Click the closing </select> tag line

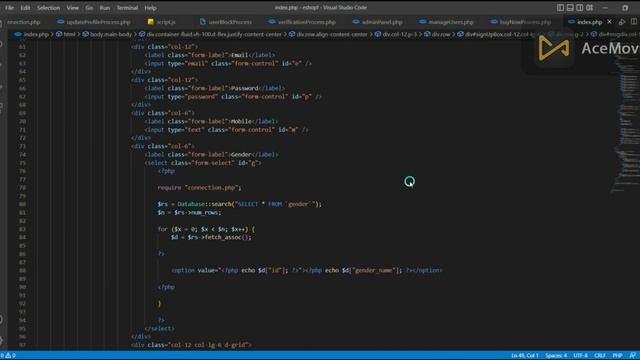pyautogui.click(x=159, y=329)
